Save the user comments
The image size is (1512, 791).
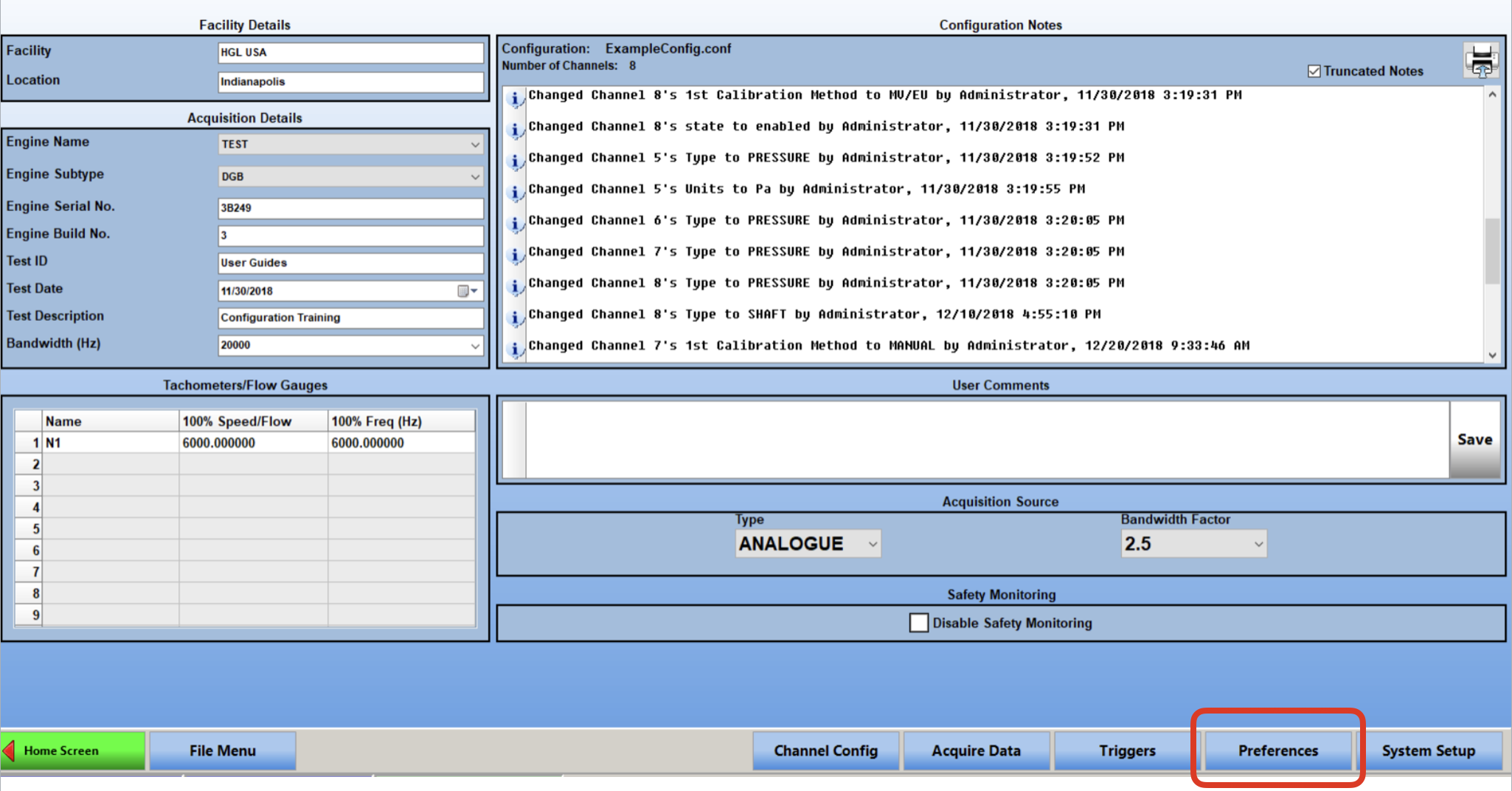click(x=1474, y=438)
